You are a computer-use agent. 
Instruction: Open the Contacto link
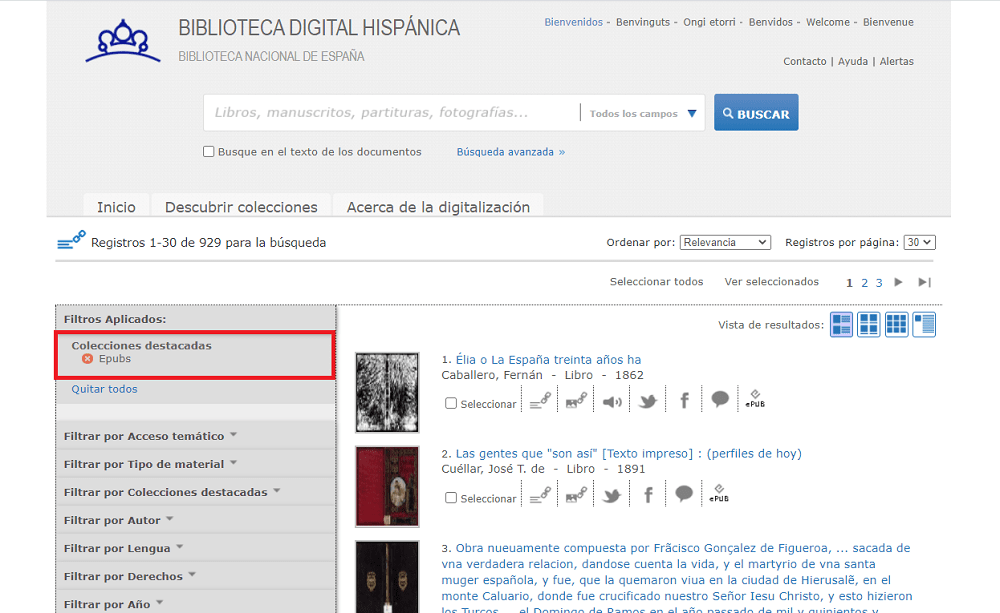805,61
